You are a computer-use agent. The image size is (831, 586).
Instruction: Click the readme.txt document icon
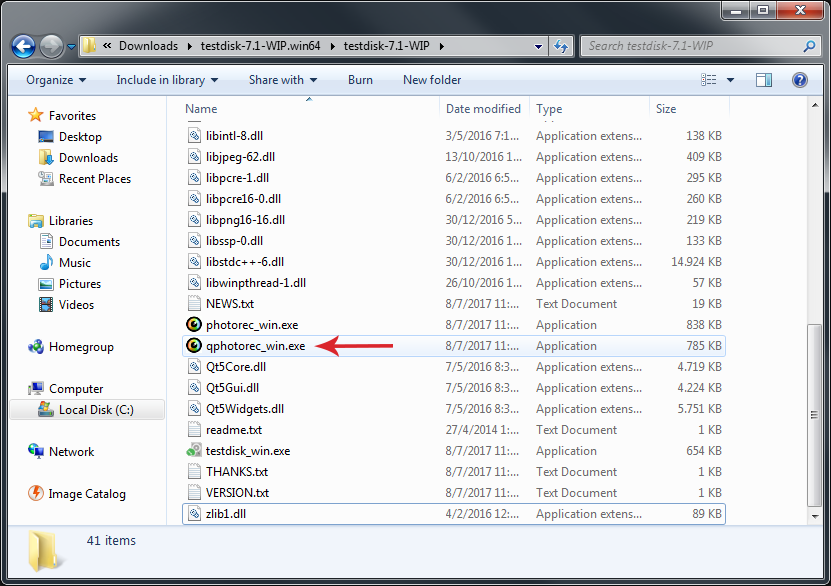(195, 430)
